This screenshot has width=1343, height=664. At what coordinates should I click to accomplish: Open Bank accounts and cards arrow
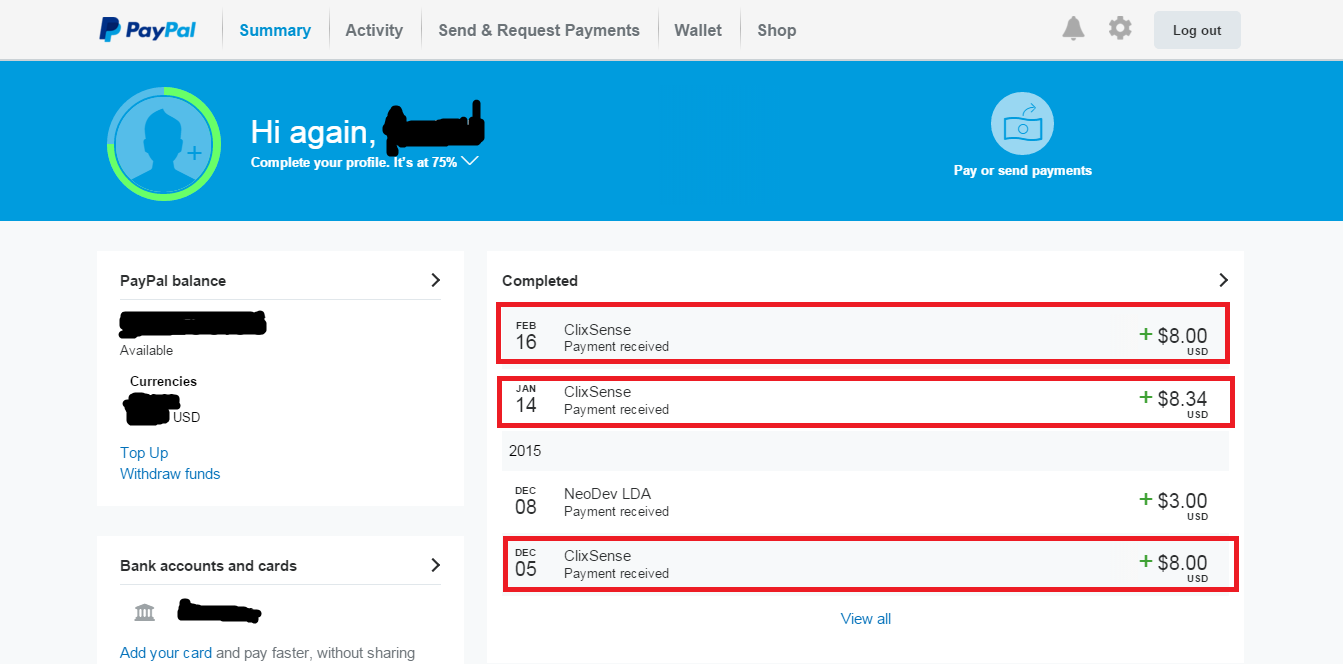point(435,565)
